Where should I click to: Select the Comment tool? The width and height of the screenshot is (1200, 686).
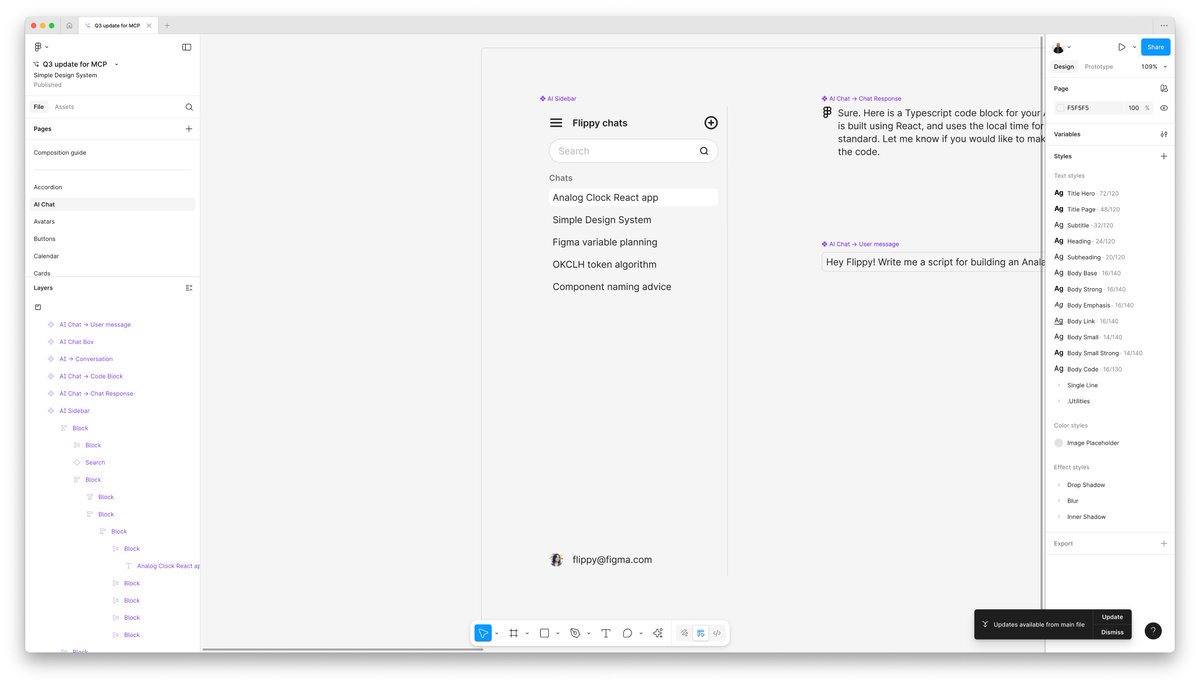point(628,633)
